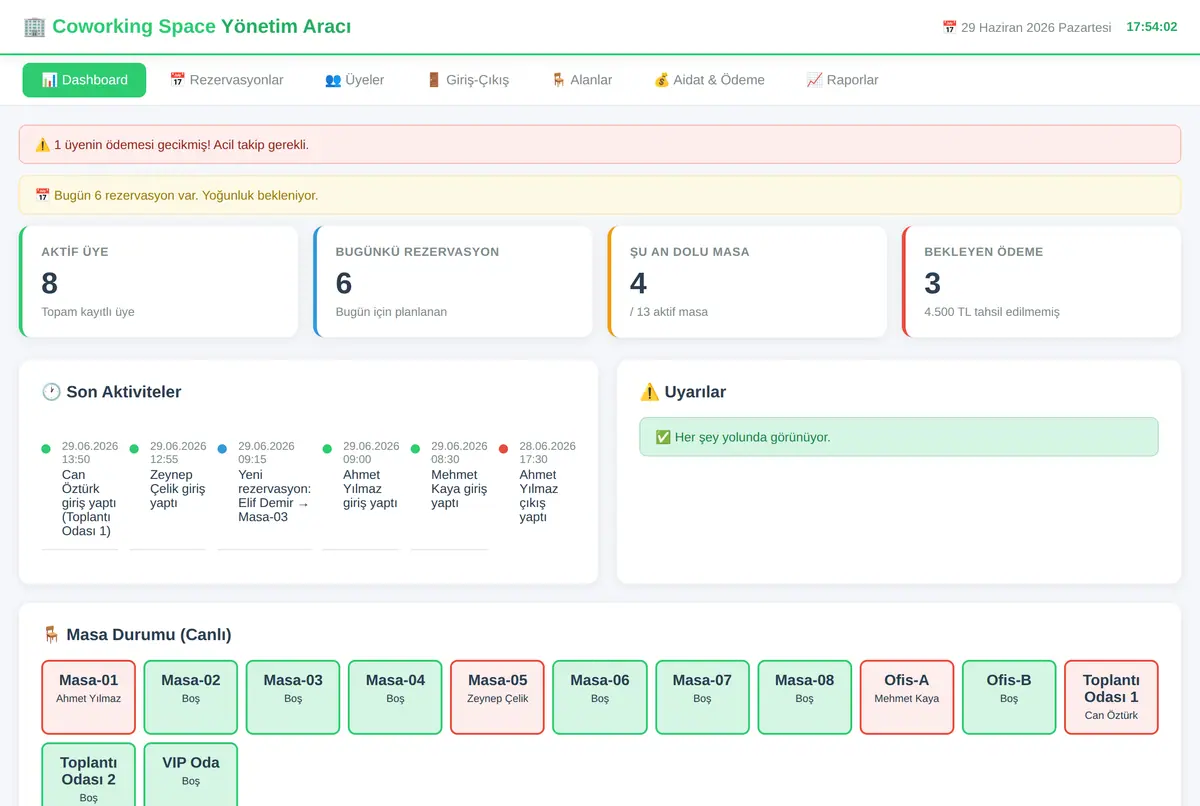Click the Aktif Üye stat card

pyautogui.click(x=158, y=281)
